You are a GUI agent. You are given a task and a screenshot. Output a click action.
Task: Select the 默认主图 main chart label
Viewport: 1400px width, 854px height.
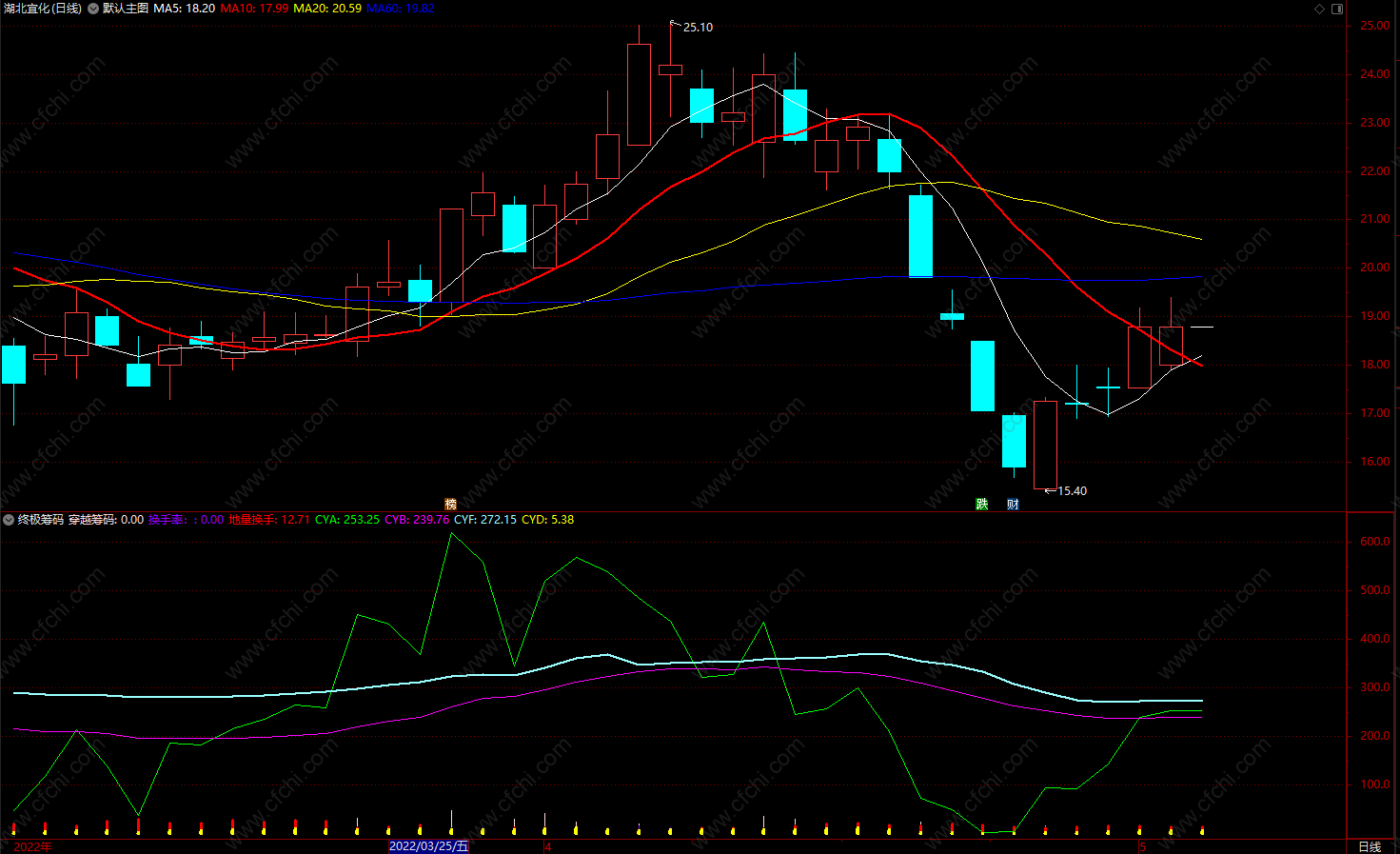pos(126,9)
